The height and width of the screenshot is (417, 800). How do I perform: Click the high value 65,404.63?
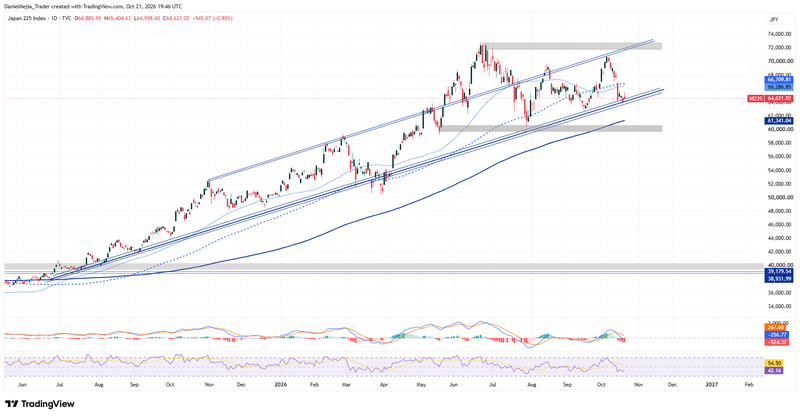point(119,18)
